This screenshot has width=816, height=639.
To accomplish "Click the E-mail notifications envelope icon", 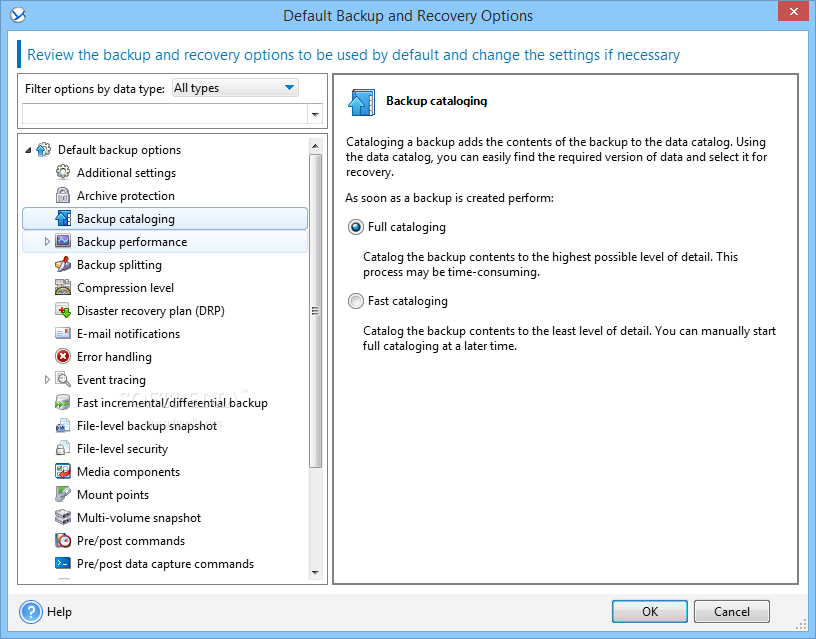I will click(63, 333).
